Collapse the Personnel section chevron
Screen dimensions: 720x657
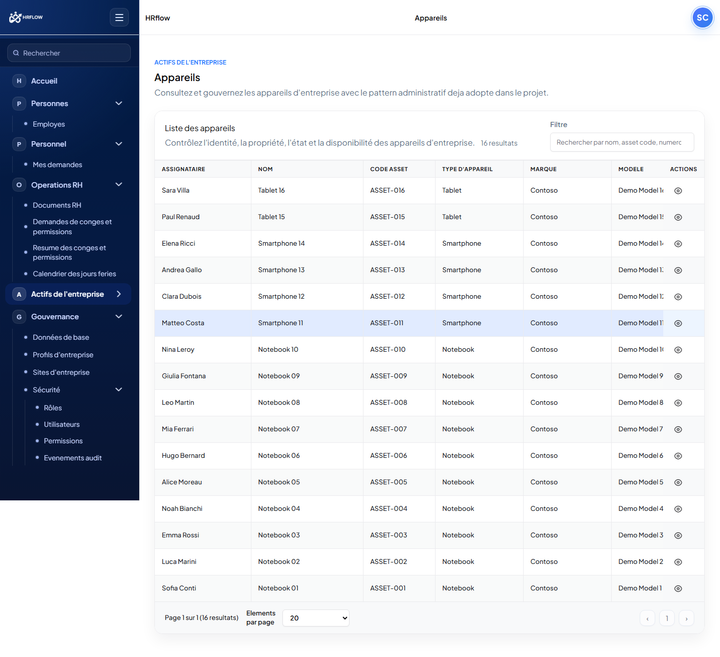[x=118, y=144]
